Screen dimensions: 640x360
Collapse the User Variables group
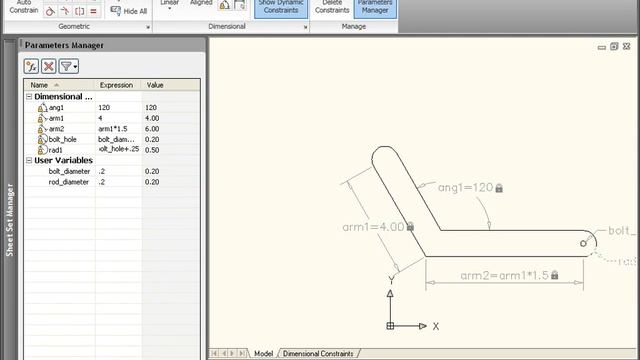(29, 160)
